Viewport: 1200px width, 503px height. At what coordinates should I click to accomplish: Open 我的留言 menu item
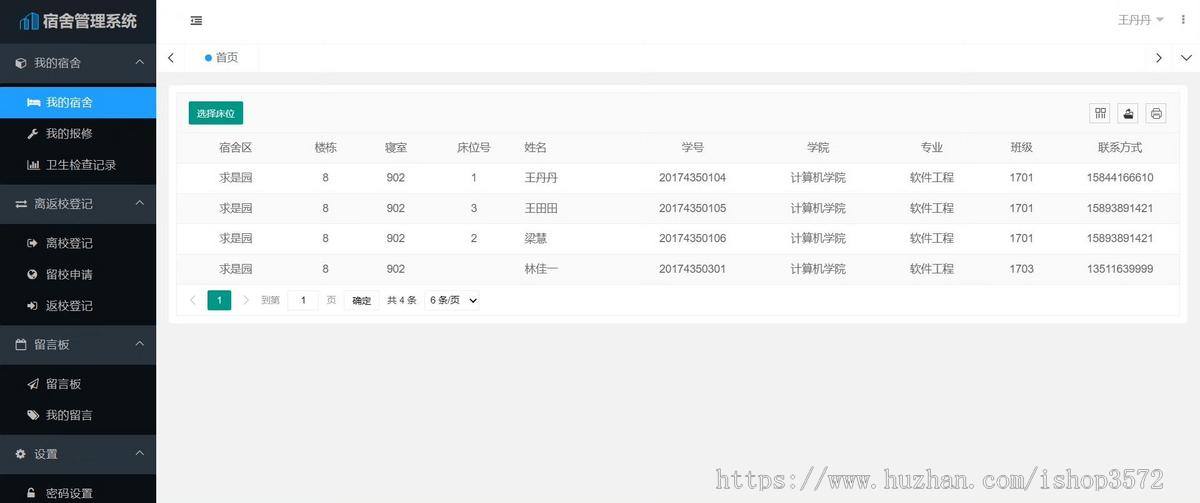click(78, 415)
